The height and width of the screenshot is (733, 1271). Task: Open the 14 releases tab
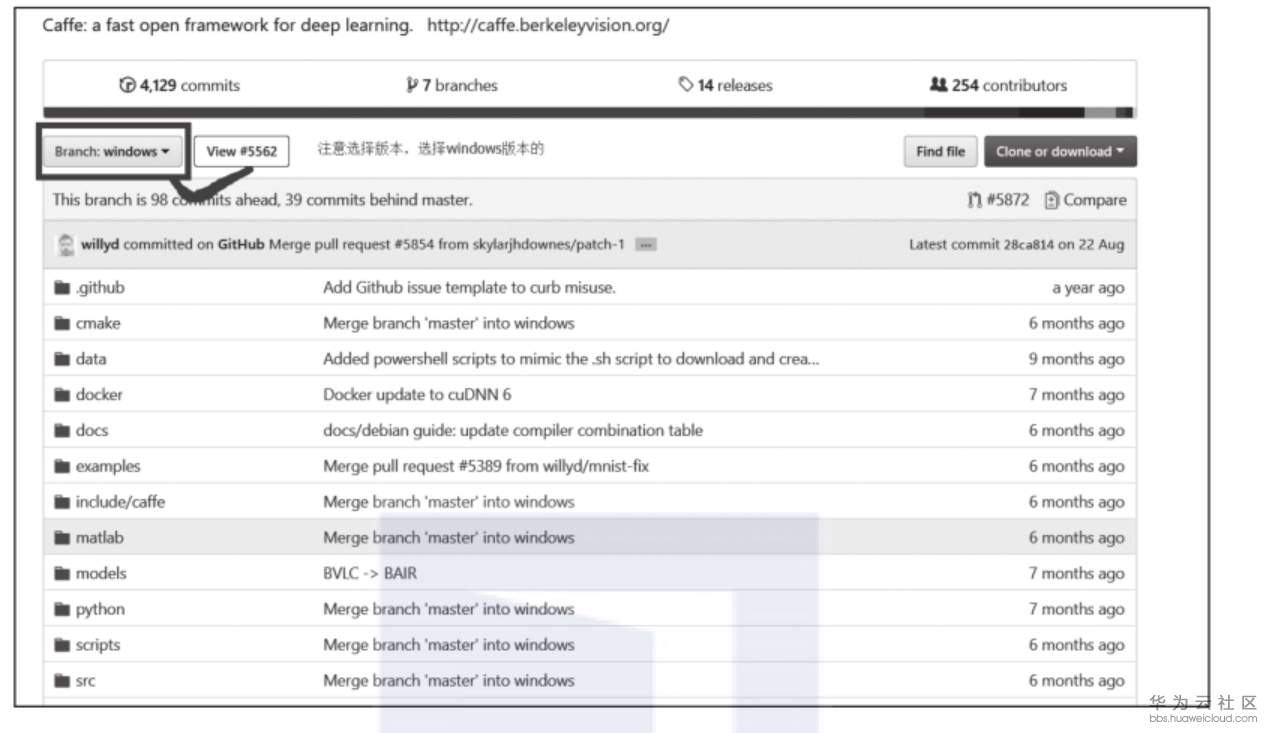point(725,85)
